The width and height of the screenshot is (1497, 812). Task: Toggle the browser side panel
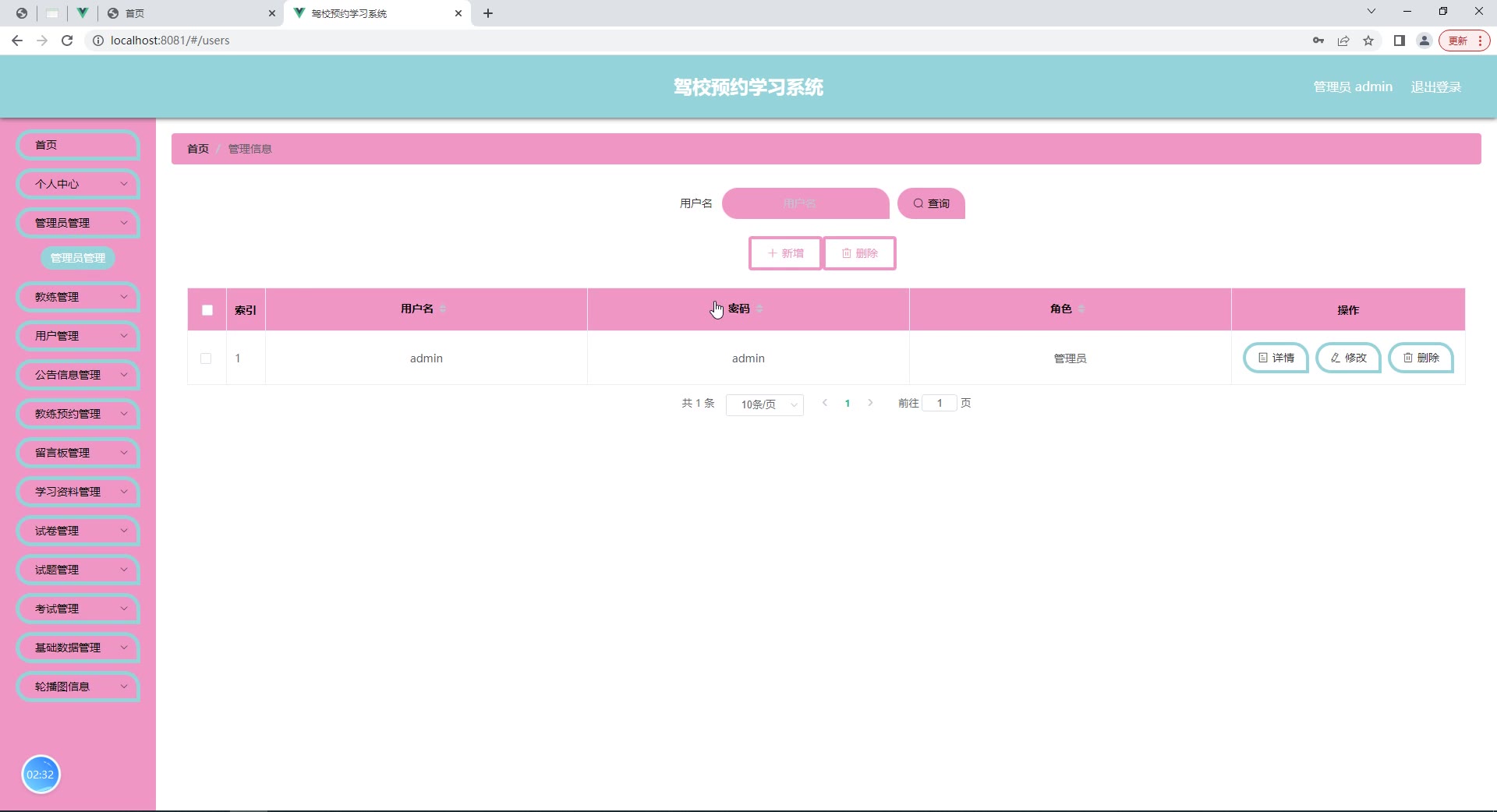1400,41
